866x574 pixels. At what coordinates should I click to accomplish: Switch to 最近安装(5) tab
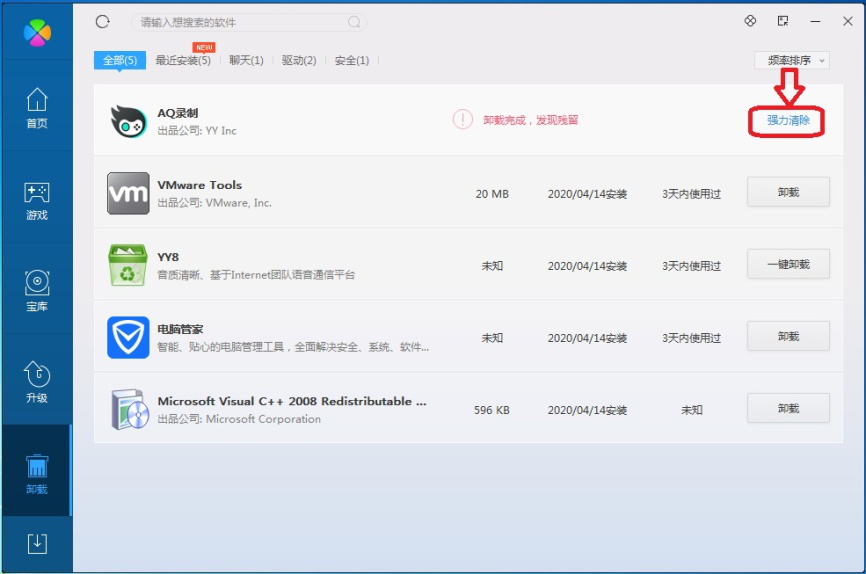point(183,61)
